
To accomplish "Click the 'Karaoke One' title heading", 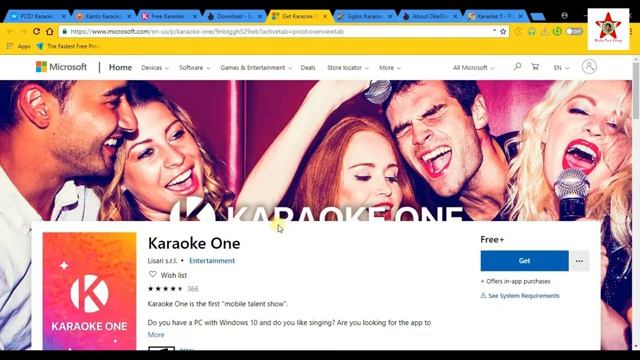I will click(194, 243).
